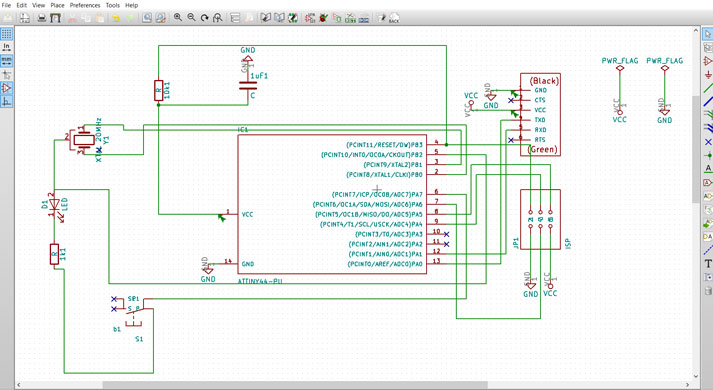
Task: Select the place bus tool
Action: pyautogui.click(x=708, y=102)
